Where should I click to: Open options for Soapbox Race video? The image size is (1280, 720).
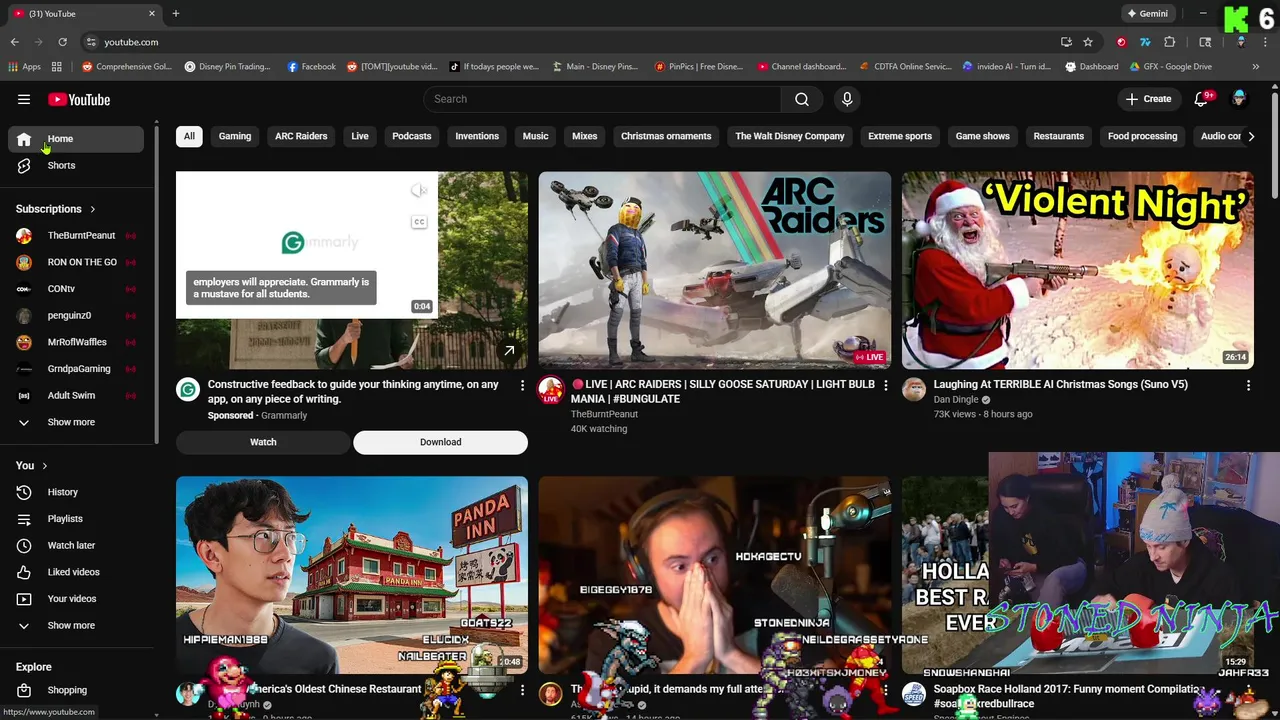1248,690
